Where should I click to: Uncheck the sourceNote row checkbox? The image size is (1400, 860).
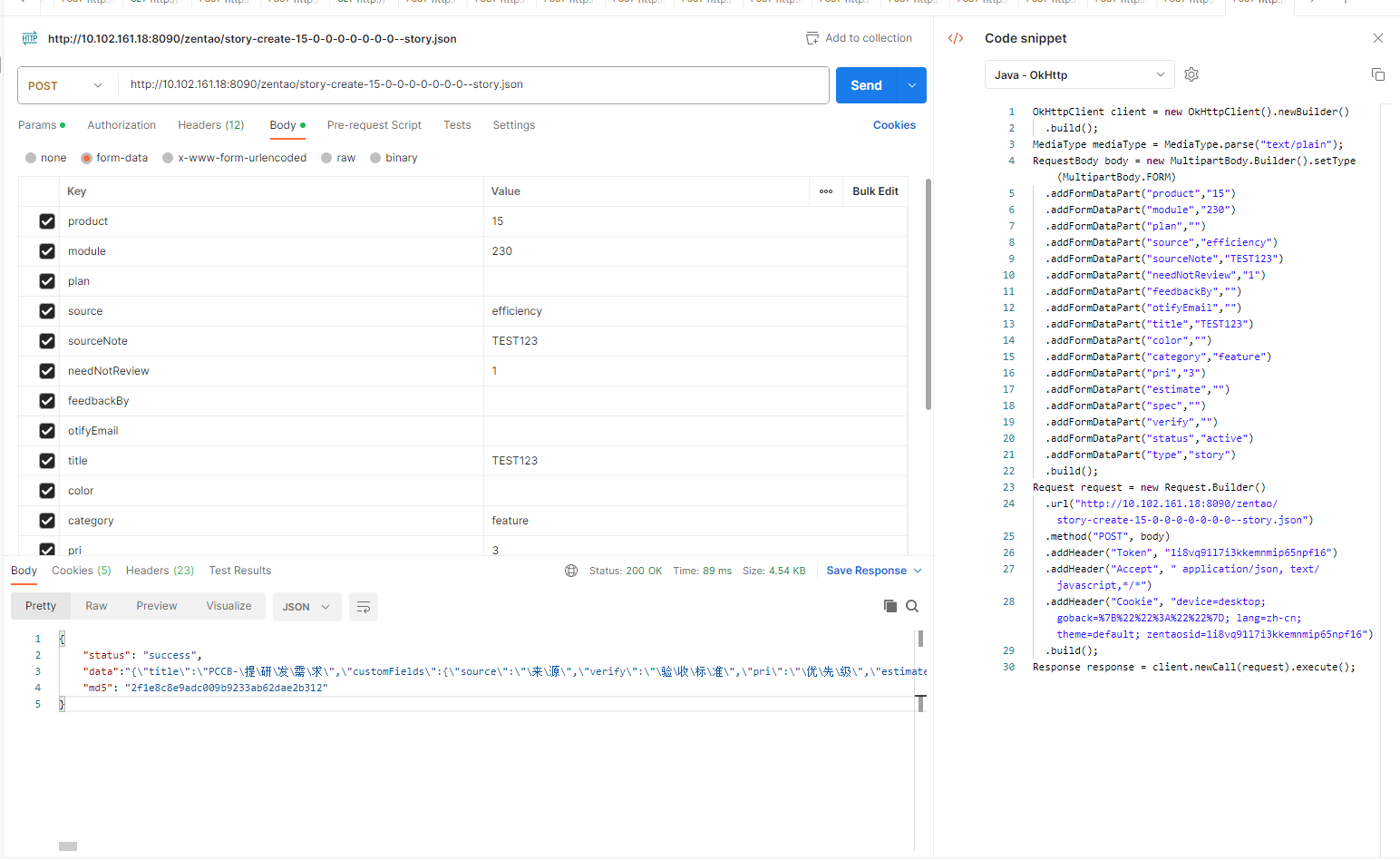(x=47, y=341)
